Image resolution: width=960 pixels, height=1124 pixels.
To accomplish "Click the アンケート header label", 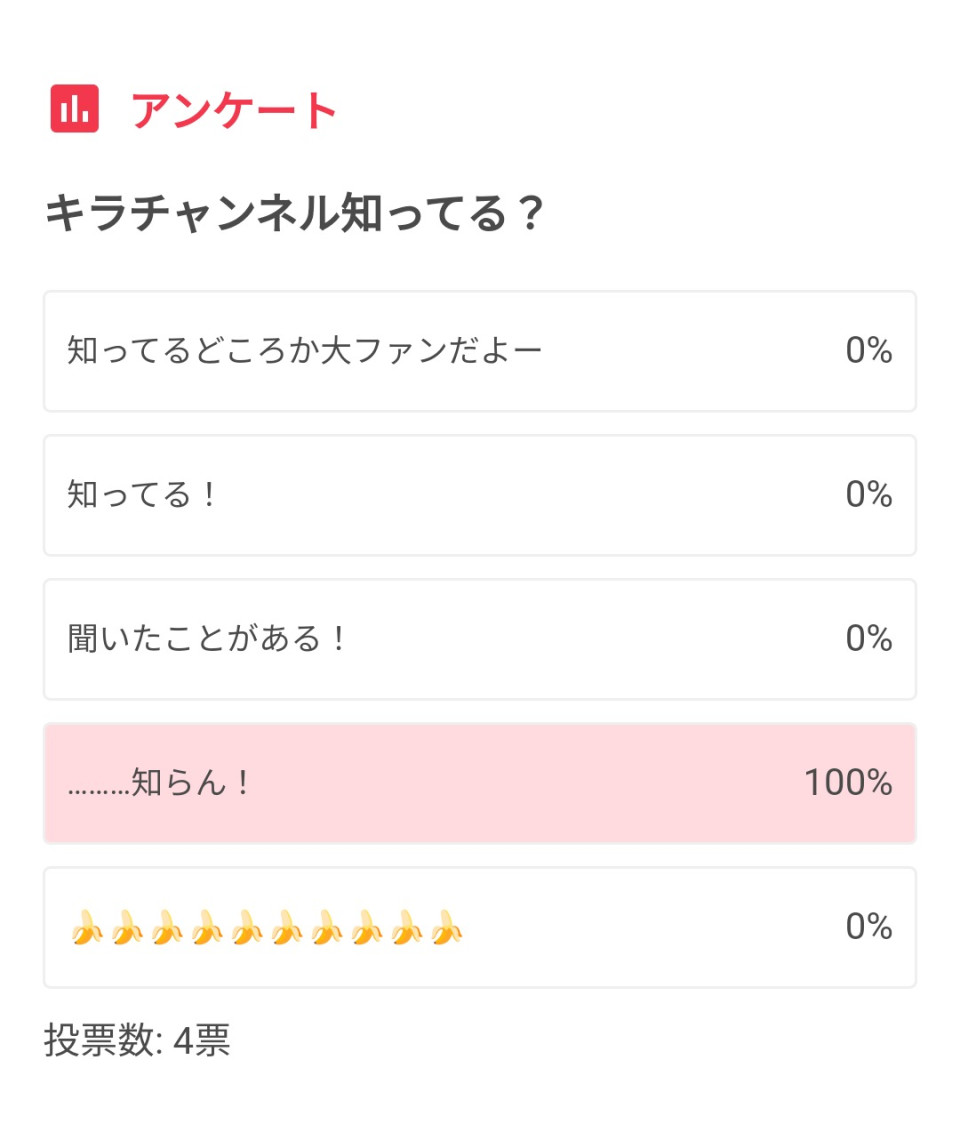I will (x=234, y=110).
